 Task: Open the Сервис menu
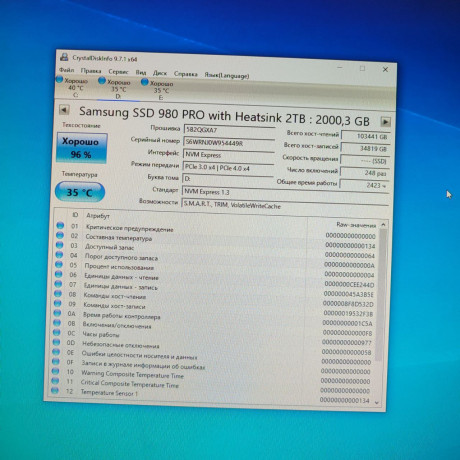118,72
